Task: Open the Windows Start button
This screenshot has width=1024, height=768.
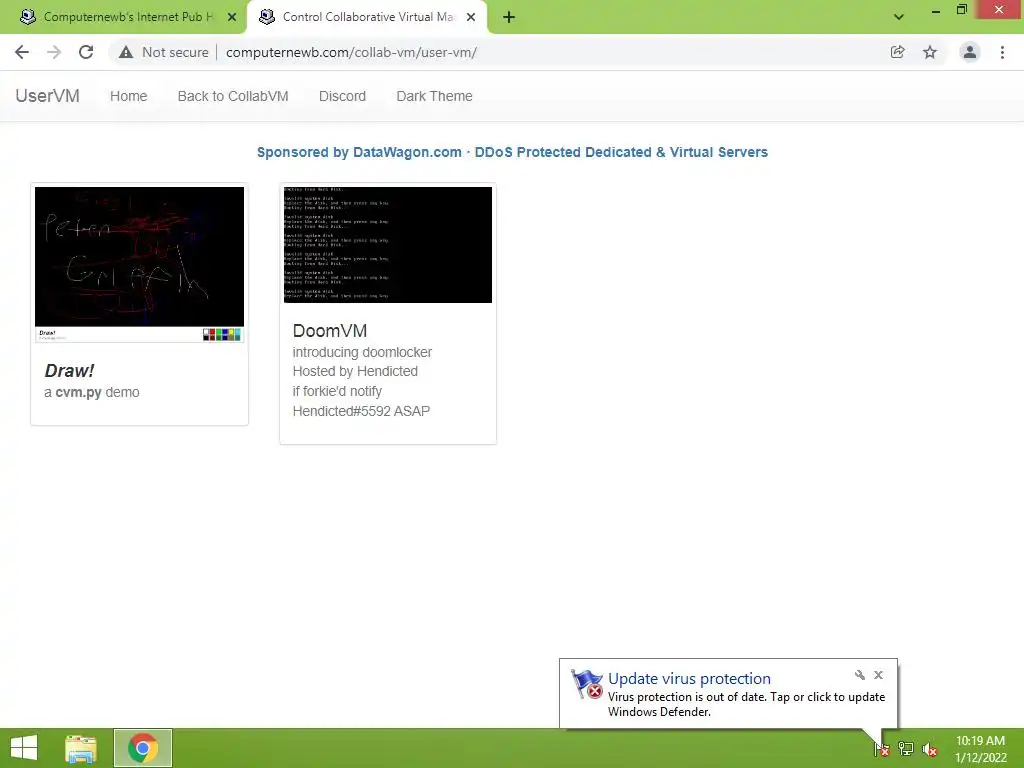Action: click(24, 748)
